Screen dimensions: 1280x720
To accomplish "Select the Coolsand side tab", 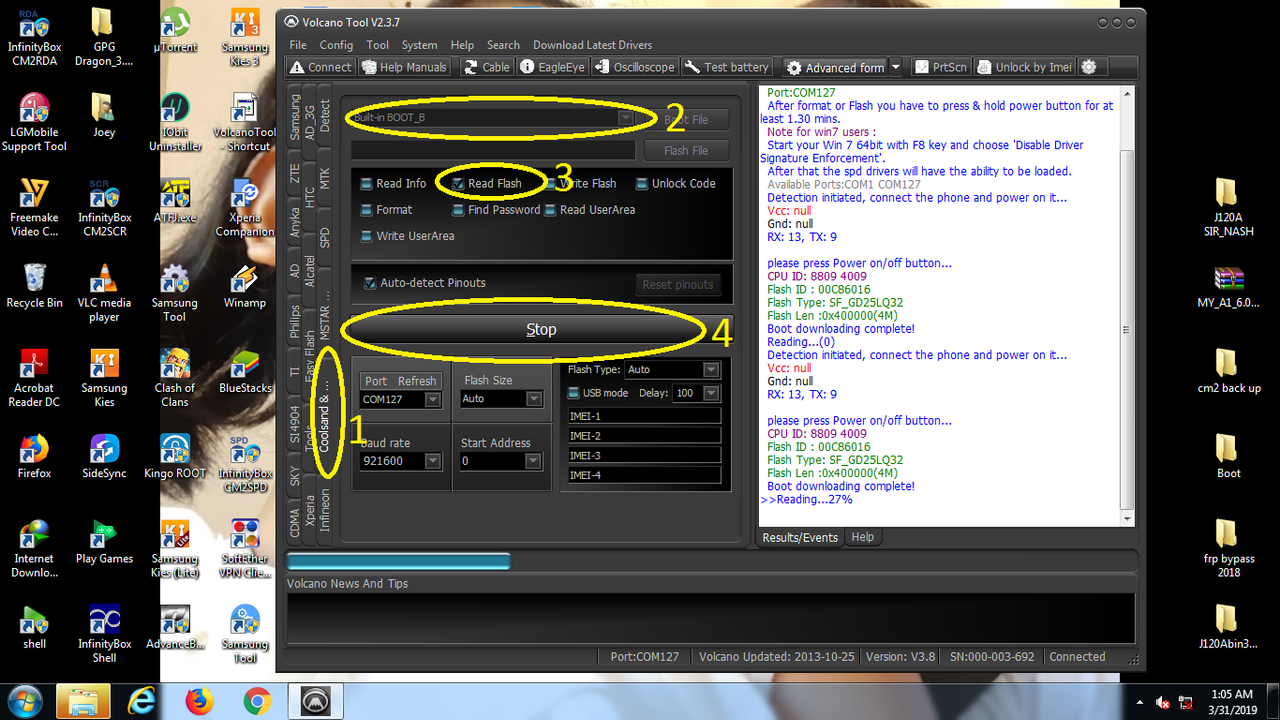I will coord(324,414).
